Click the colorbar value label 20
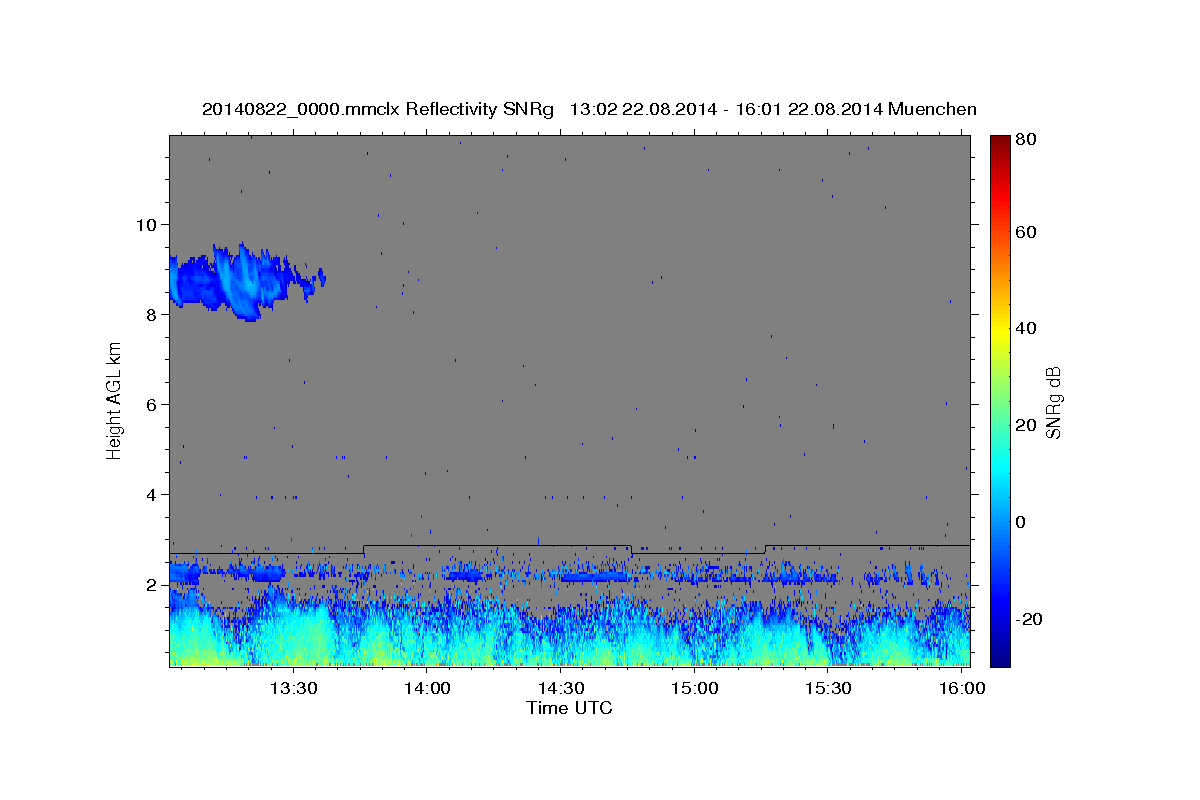 point(1027,425)
